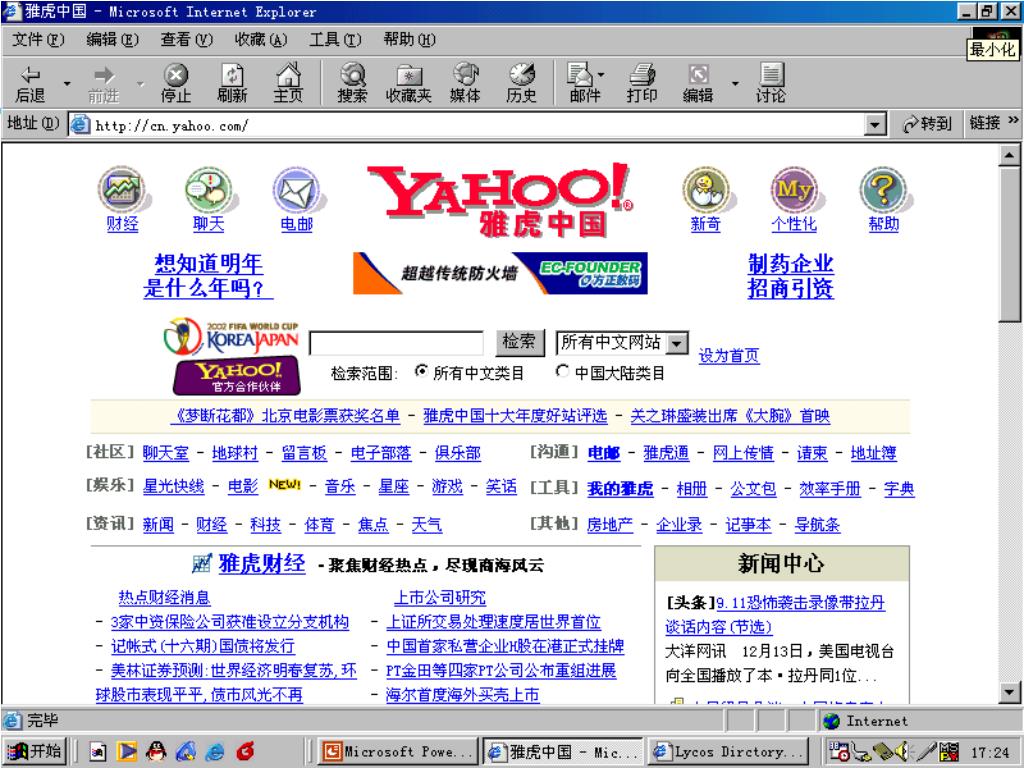Click the 检索 search button
The image size is (1024, 768).
pyautogui.click(x=519, y=342)
